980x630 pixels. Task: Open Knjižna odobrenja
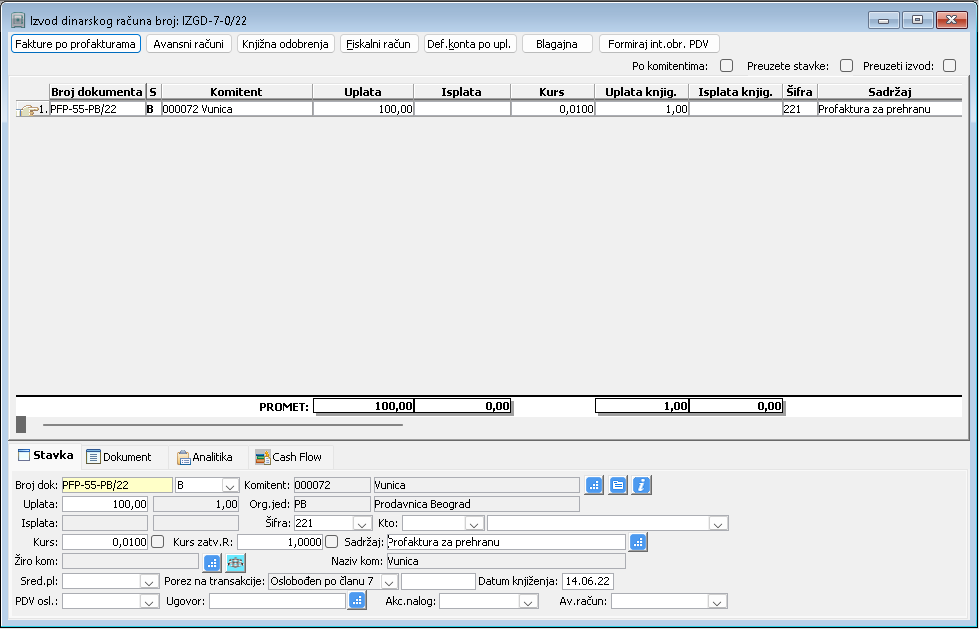[286, 44]
